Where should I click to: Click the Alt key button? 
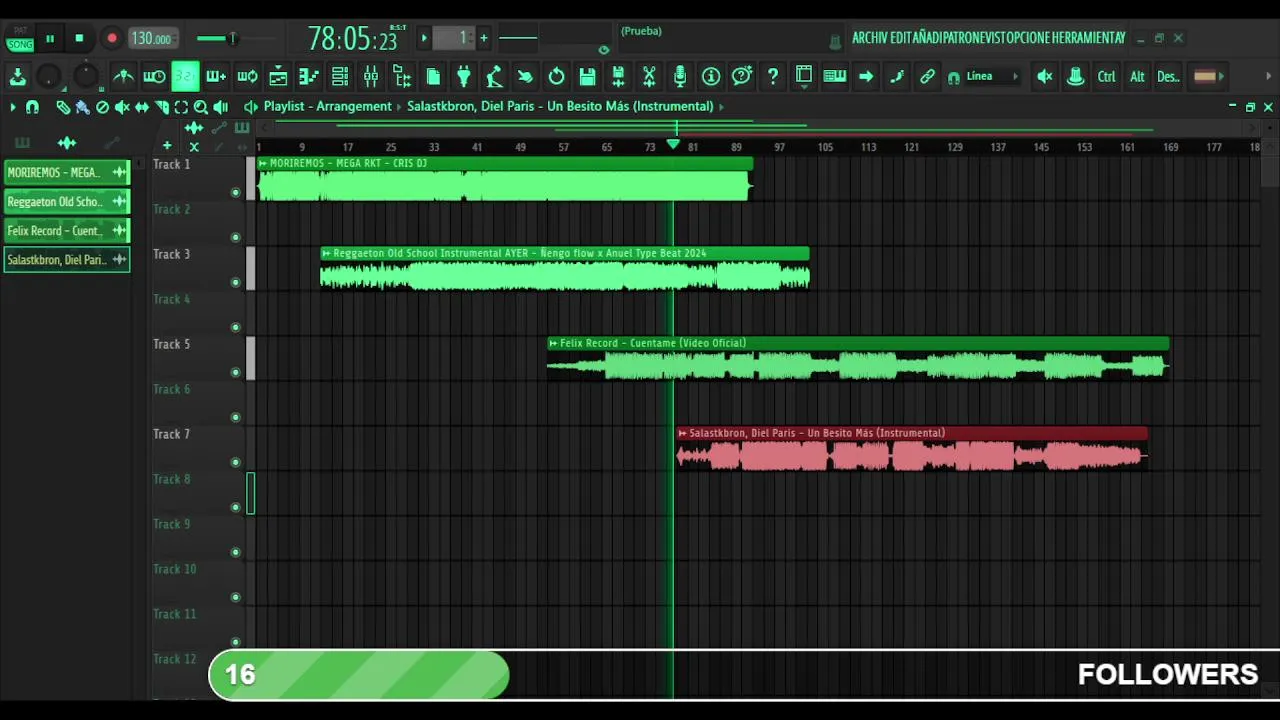point(1137,76)
